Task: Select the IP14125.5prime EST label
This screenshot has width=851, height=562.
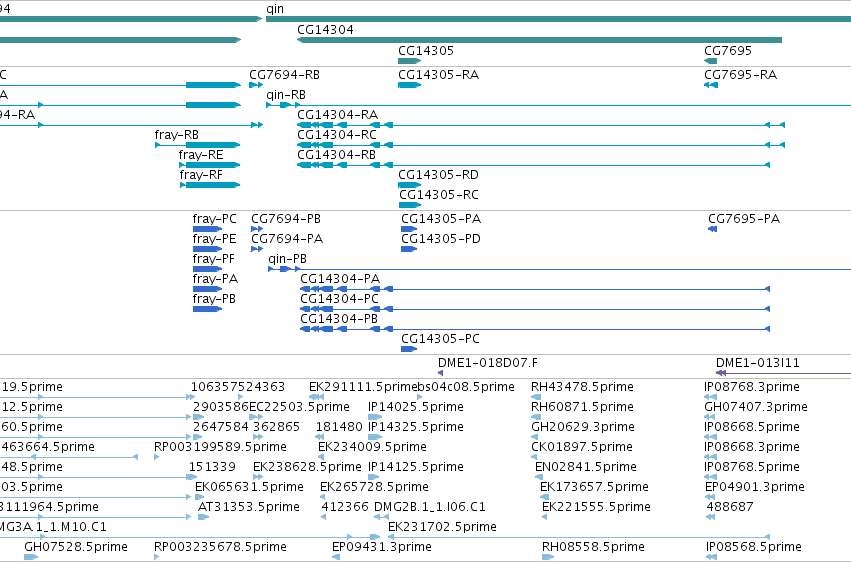Action: [x=416, y=468]
